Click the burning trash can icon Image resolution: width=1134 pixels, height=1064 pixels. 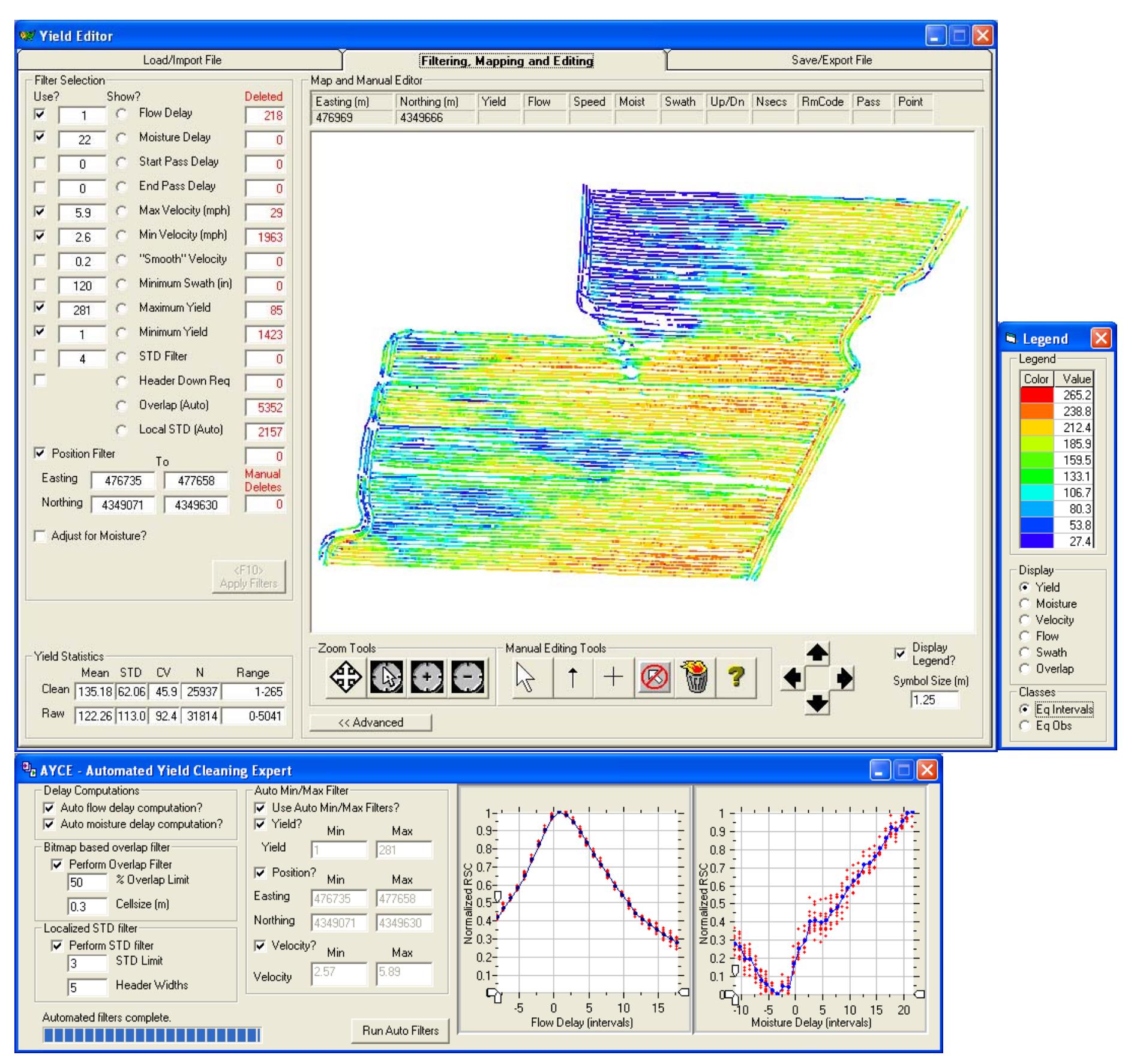click(x=695, y=678)
